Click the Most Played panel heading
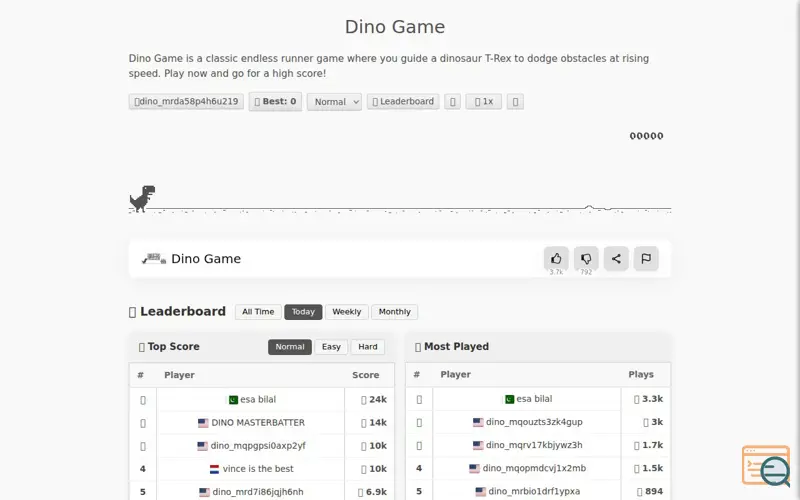800x500 pixels. coord(456,346)
